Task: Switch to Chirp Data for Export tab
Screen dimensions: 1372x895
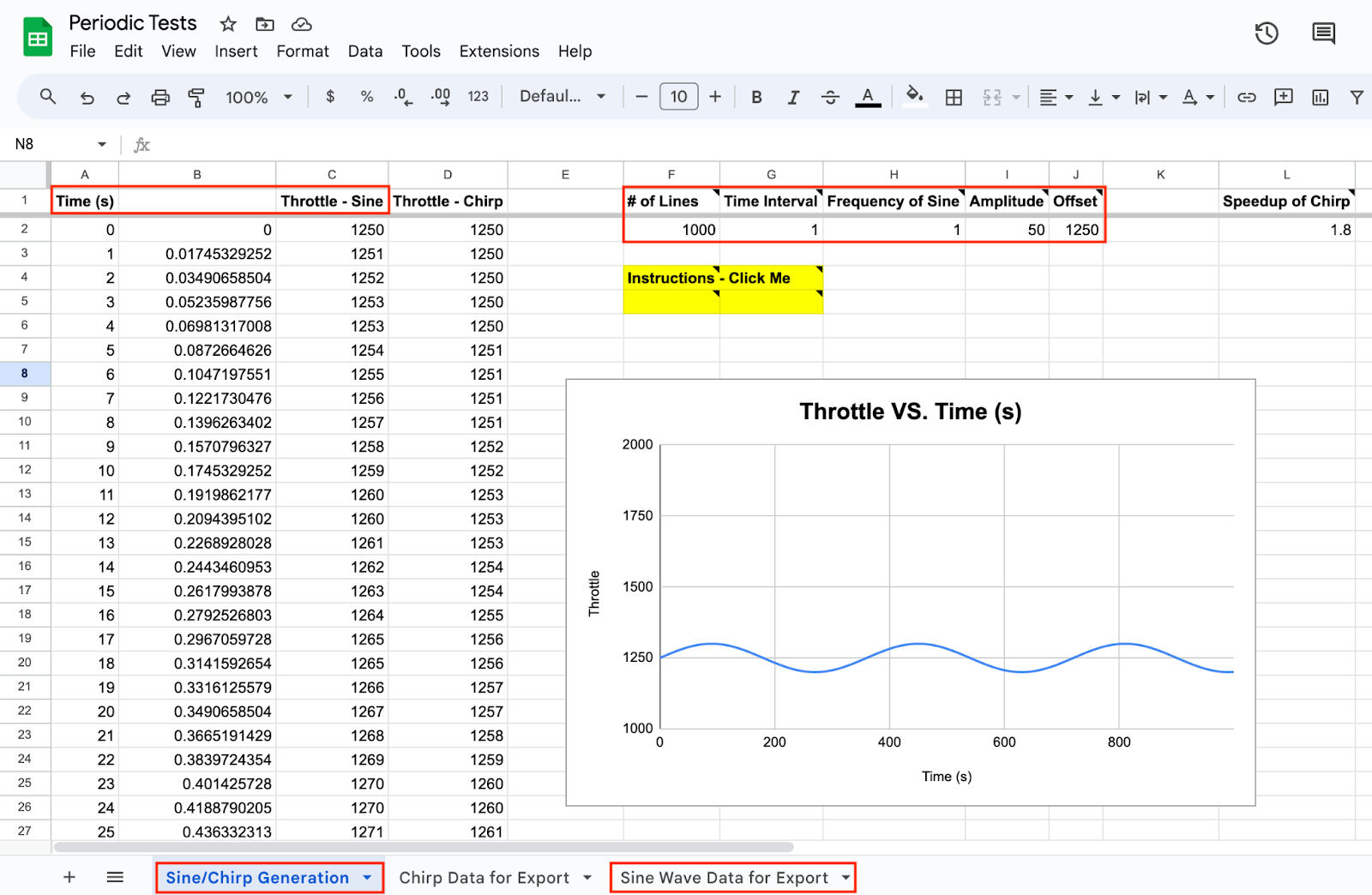Action: tap(484, 878)
